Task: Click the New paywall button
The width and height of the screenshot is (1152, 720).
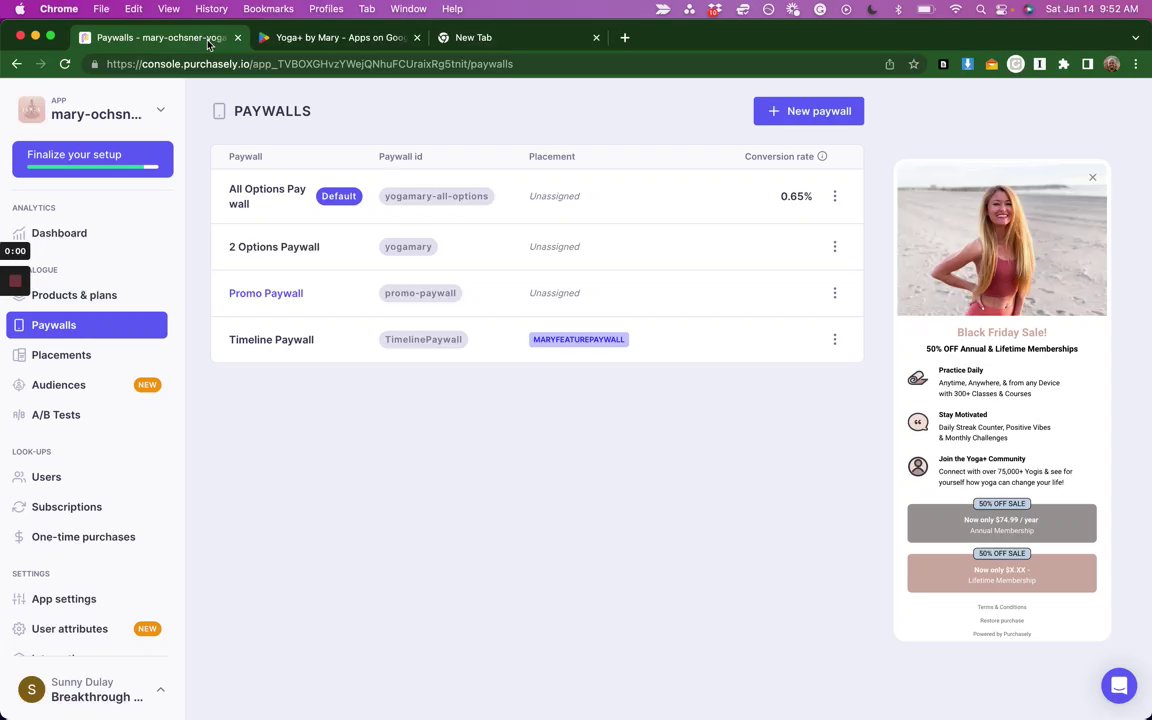Action: click(x=808, y=111)
